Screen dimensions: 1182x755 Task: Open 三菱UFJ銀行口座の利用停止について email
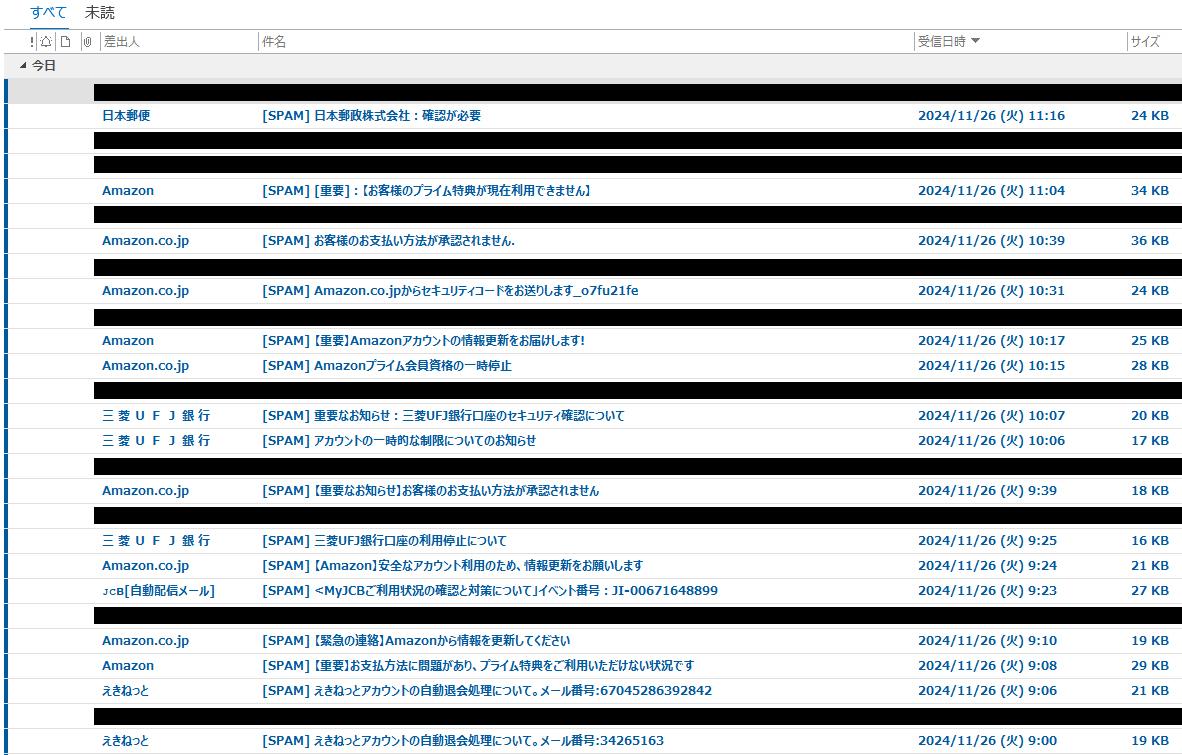click(x=384, y=540)
